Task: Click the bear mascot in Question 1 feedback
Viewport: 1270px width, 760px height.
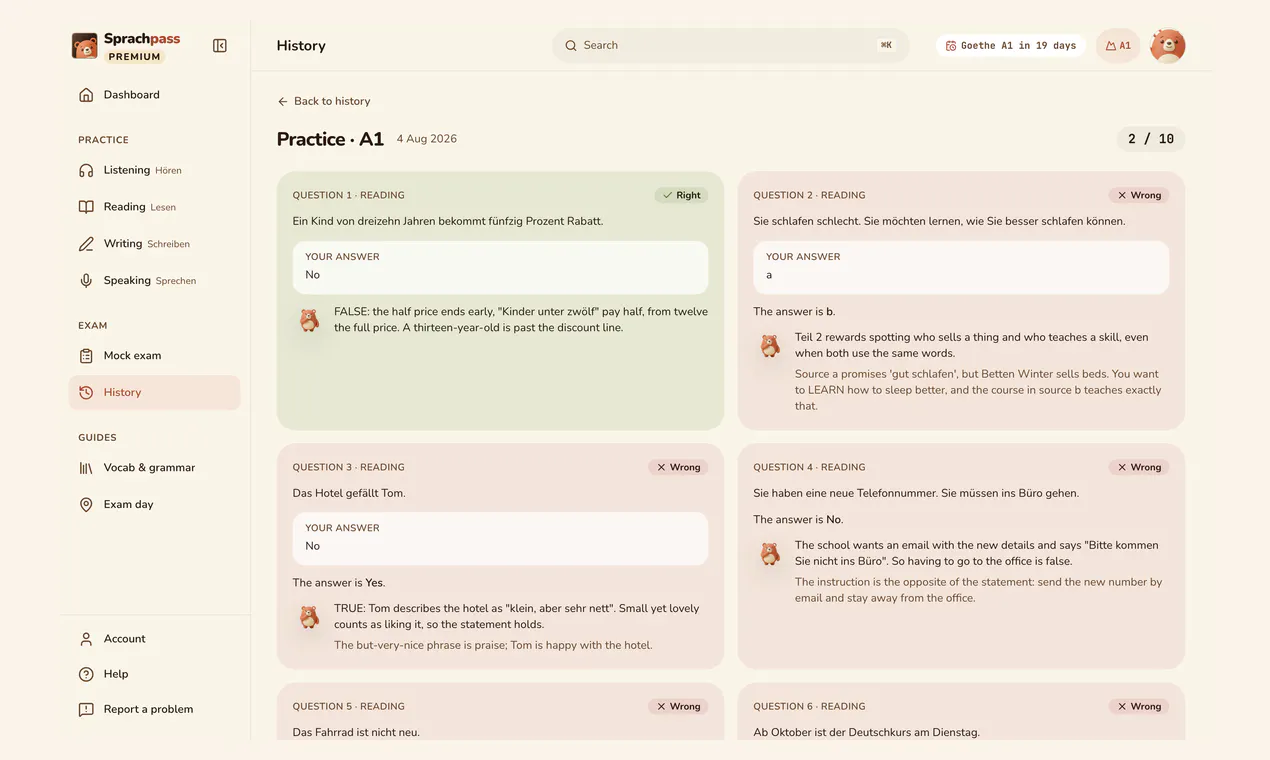Action: click(x=310, y=320)
